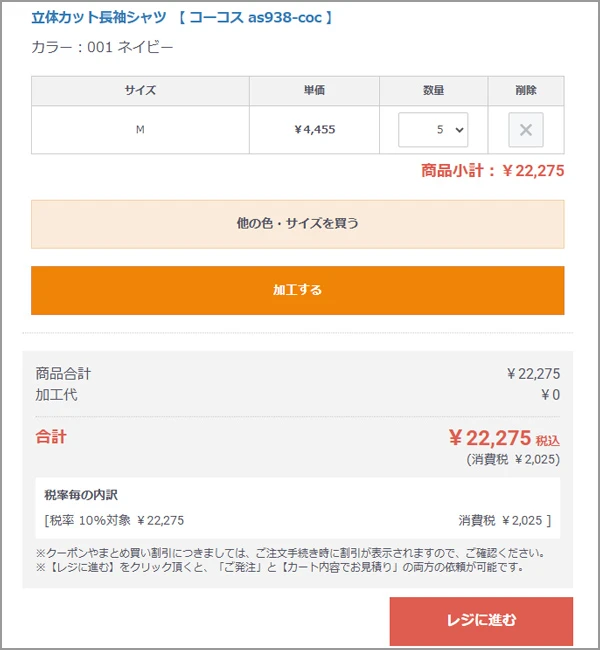Click the 他の色・サイズを買う button

pyautogui.click(x=298, y=224)
